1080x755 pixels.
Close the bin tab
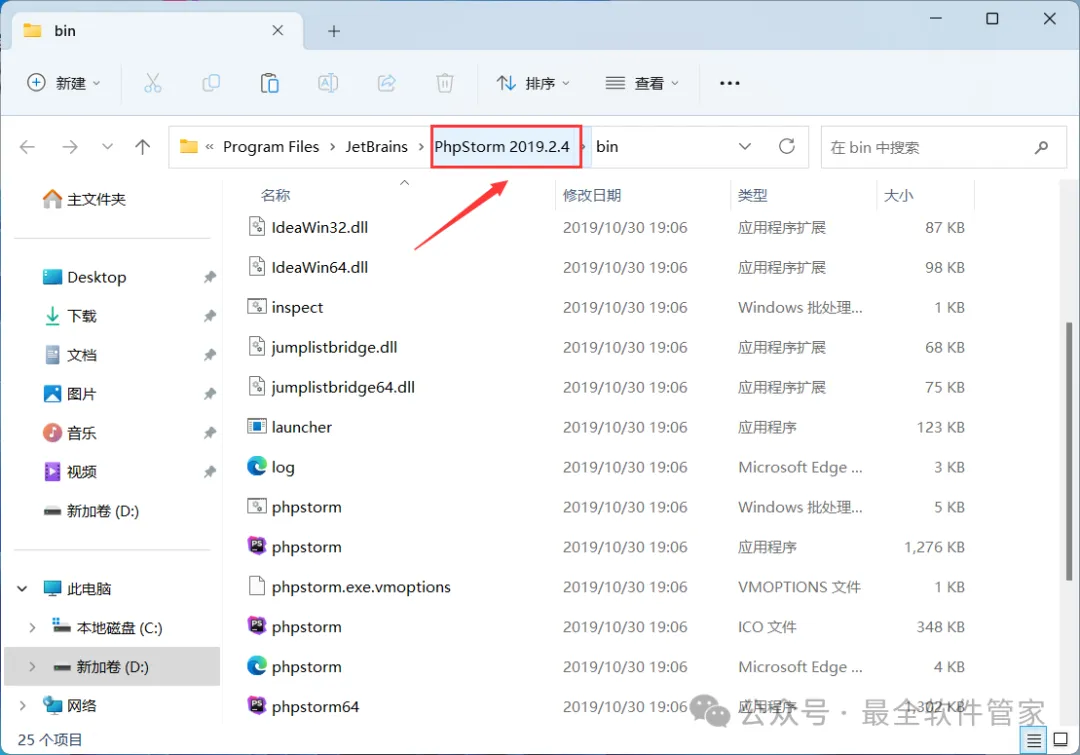[x=278, y=30]
